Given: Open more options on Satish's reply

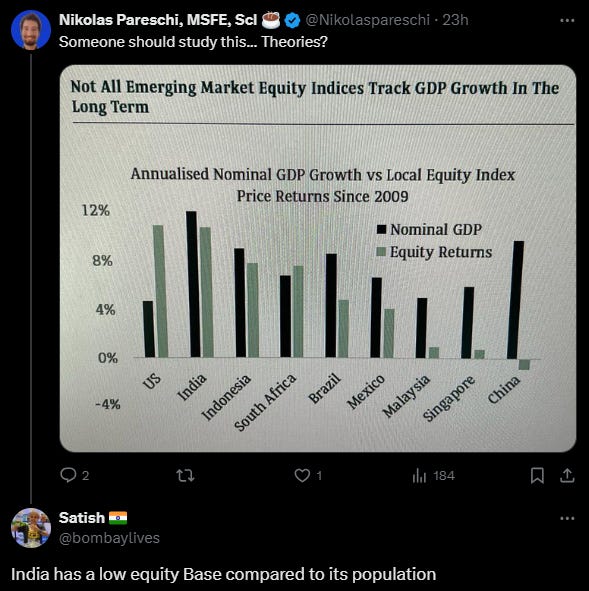Looking at the screenshot, I should point(567,518).
